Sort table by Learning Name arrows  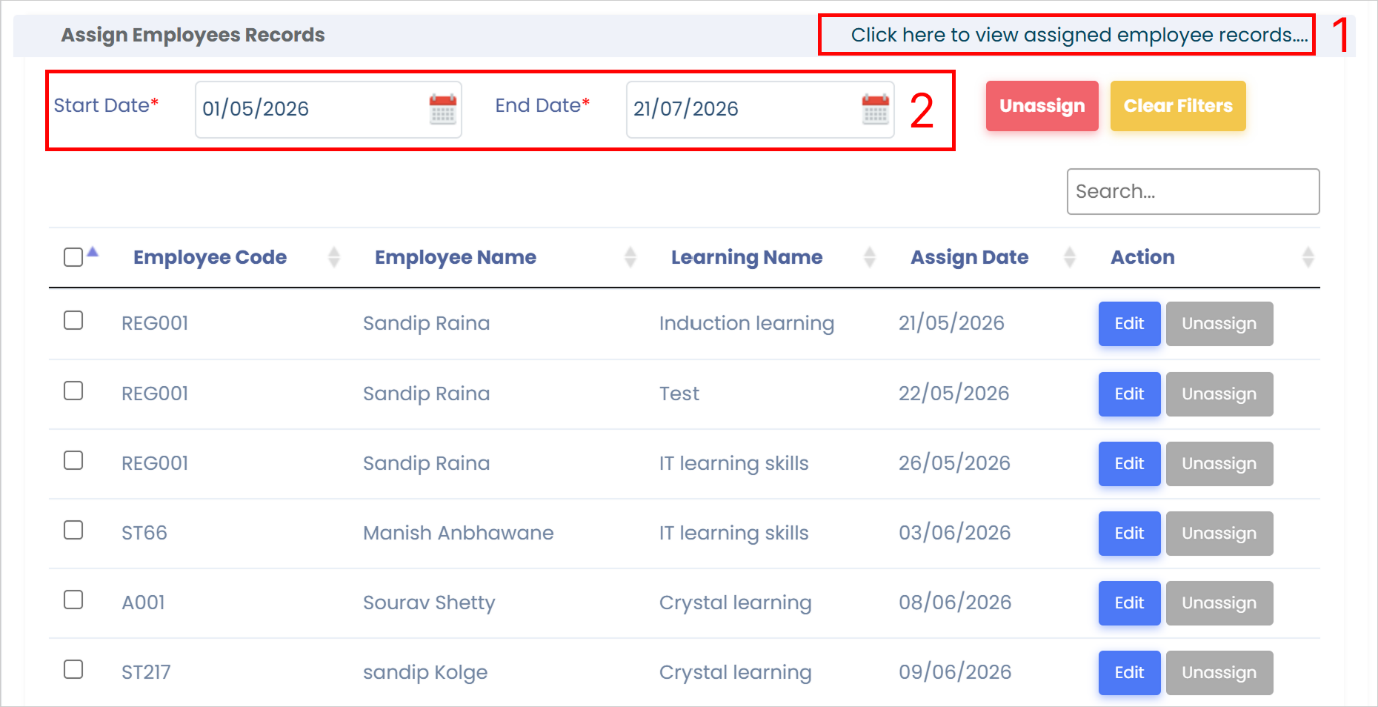(x=869, y=258)
